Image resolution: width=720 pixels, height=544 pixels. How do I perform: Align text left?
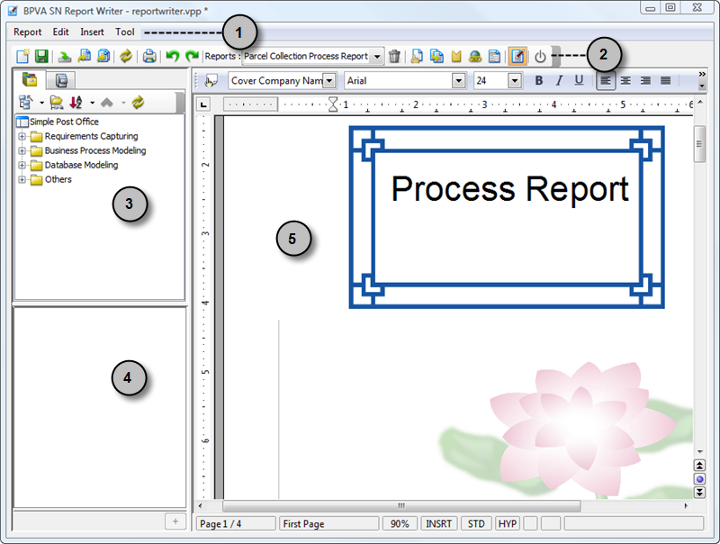click(606, 81)
